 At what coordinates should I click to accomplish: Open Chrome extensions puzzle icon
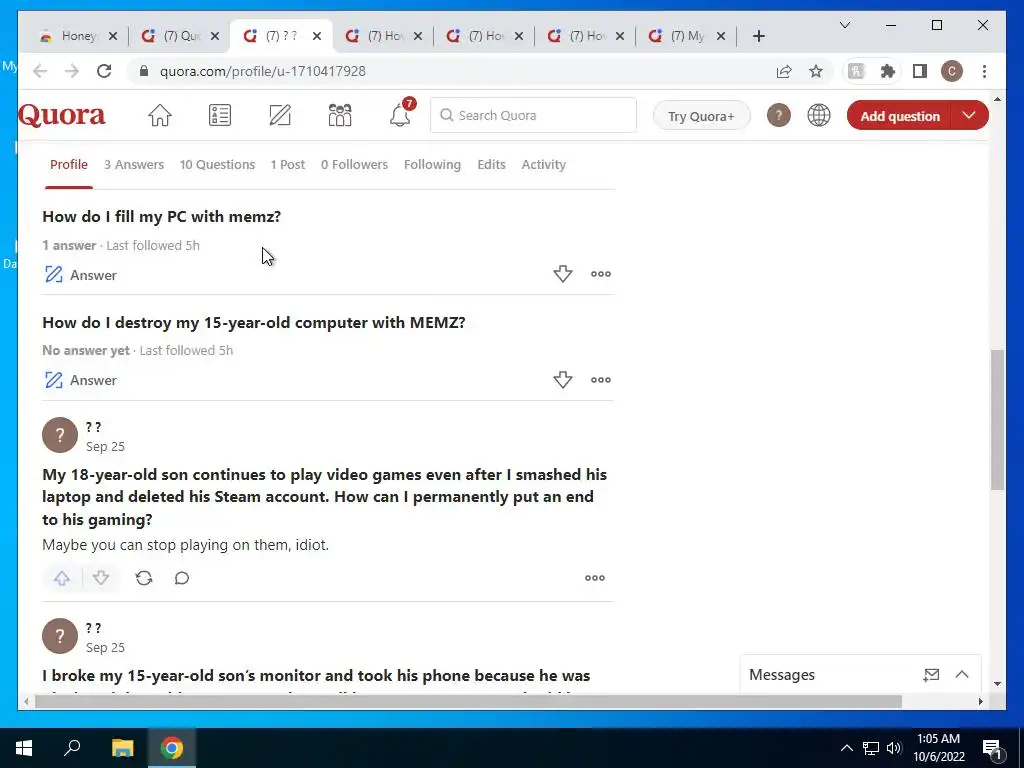coord(888,71)
